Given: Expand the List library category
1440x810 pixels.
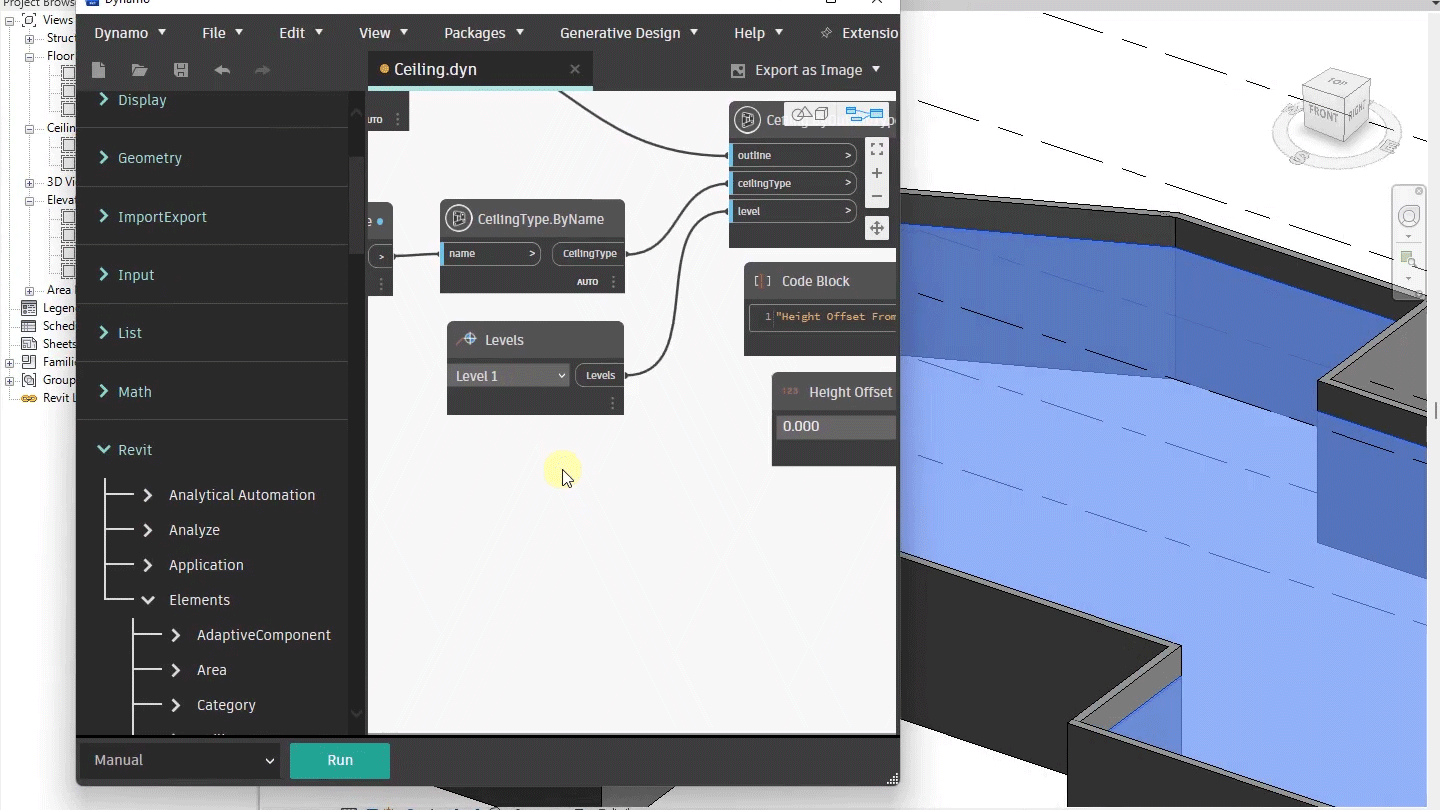Looking at the screenshot, I should [x=103, y=333].
